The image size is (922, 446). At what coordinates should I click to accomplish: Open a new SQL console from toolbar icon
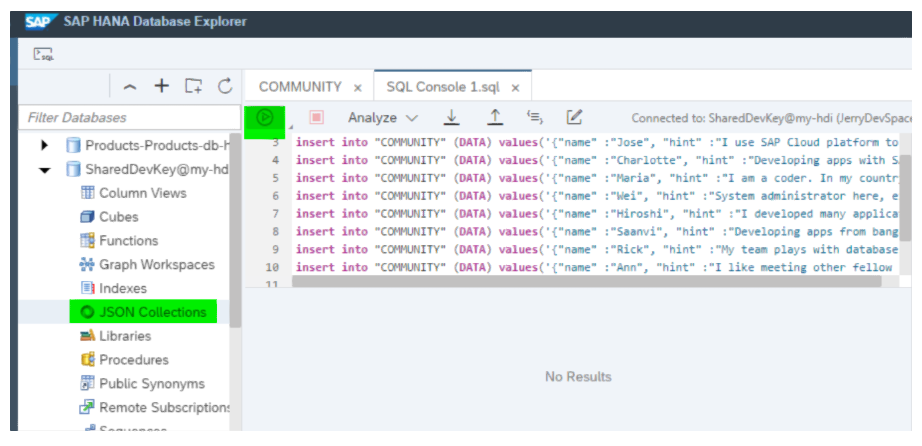43,55
